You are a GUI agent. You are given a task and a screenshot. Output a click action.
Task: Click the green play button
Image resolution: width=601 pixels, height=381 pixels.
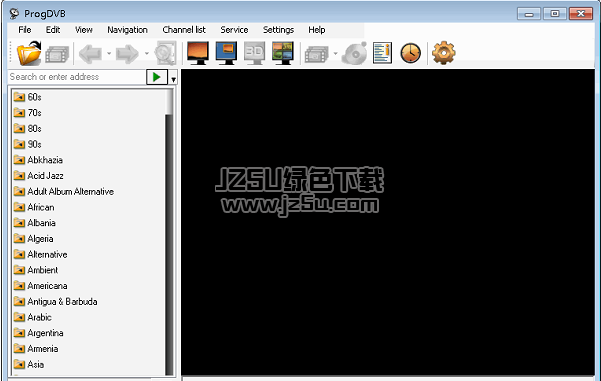157,77
